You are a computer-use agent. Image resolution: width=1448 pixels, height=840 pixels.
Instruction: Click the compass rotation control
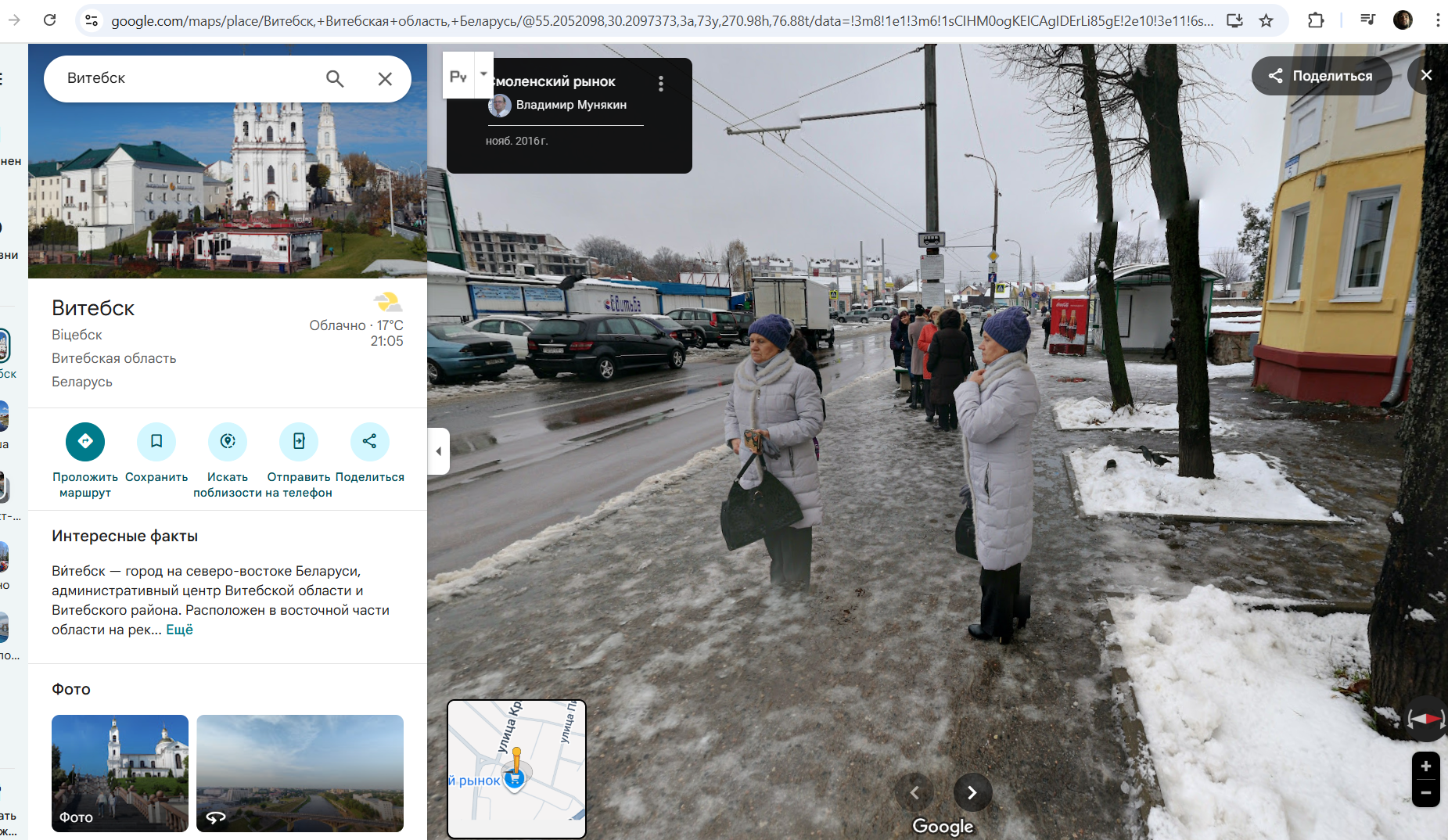pyautogui.click(x=1425, y=719)
